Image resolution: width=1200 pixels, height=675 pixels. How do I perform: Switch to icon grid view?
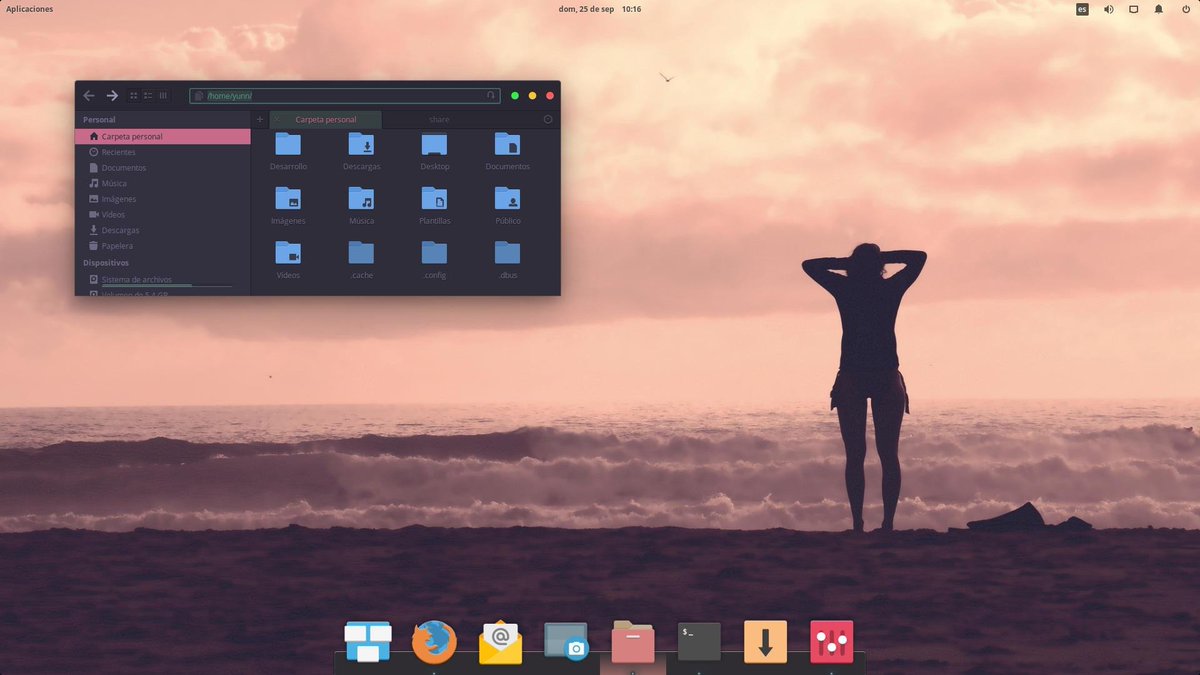[133, 96]
